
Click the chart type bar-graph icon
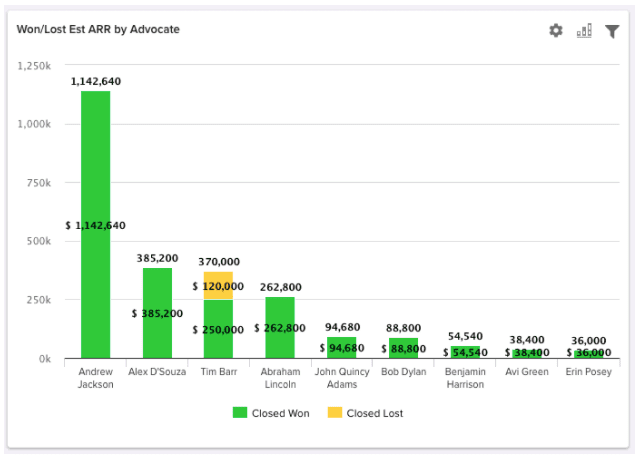pyautogui.click(x=585, y=31)
